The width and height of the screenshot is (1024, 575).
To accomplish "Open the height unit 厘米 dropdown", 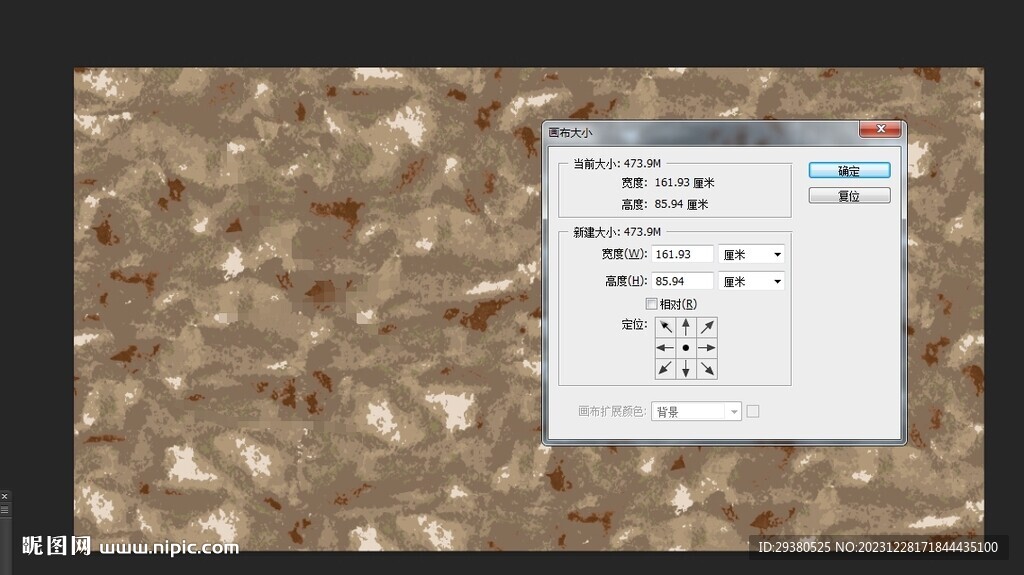I will click(x=752, y=281).
